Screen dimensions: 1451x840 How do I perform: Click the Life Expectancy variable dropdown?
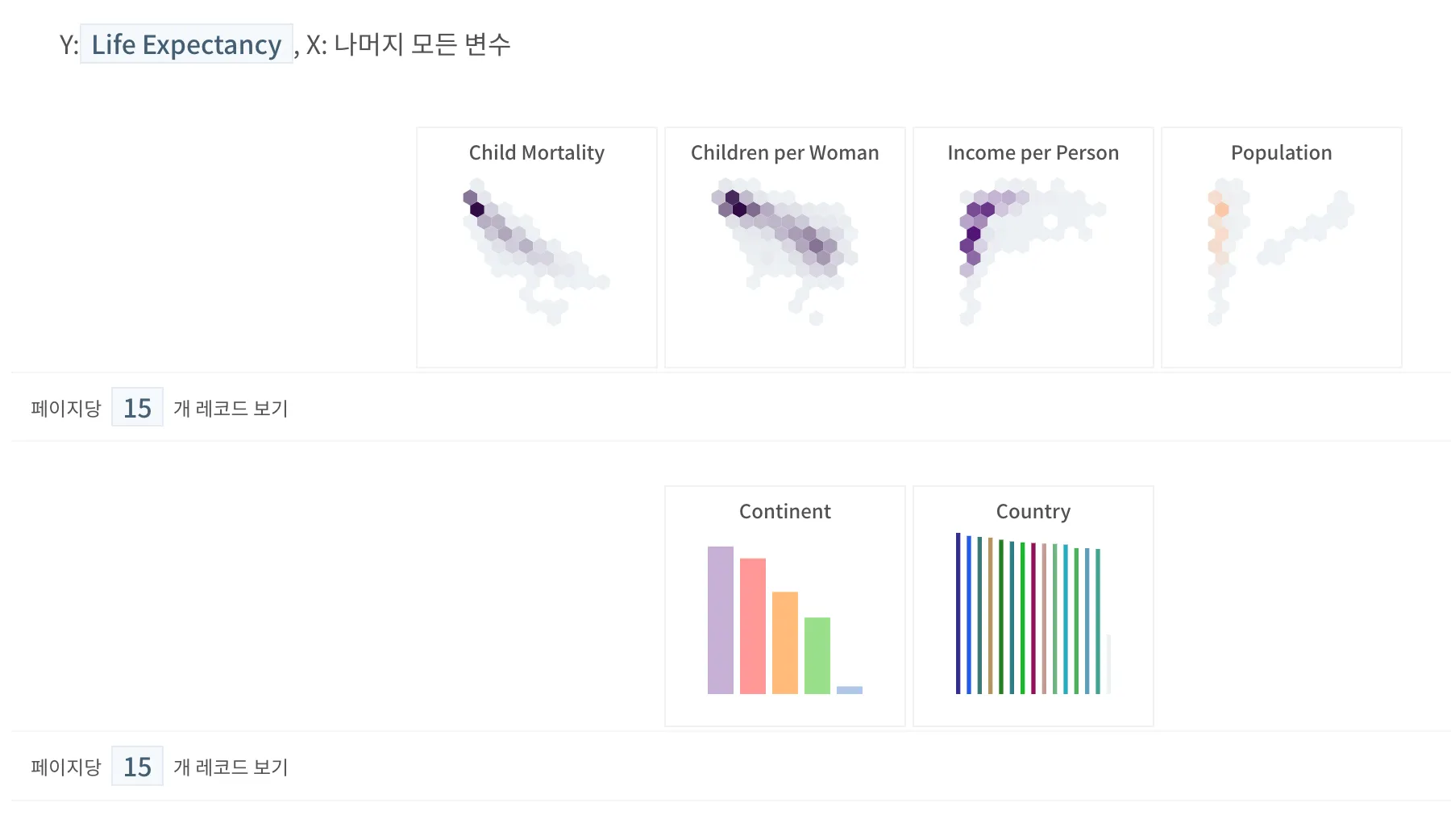186,44
